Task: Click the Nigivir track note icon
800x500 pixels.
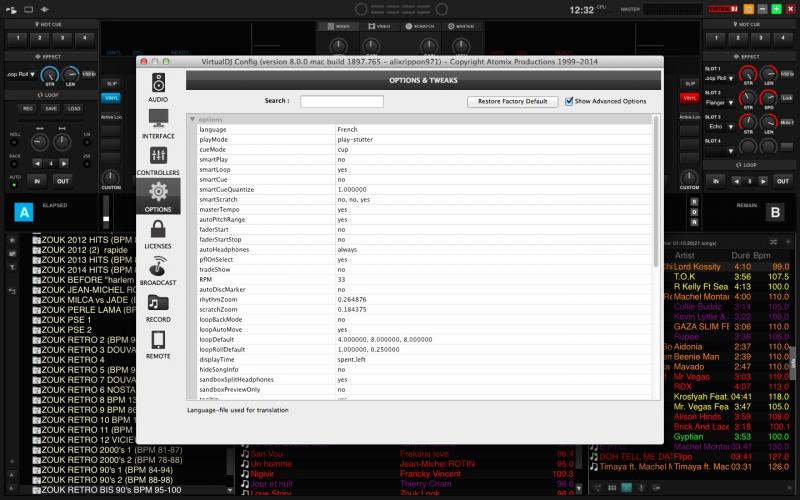Action: [245, 474]
